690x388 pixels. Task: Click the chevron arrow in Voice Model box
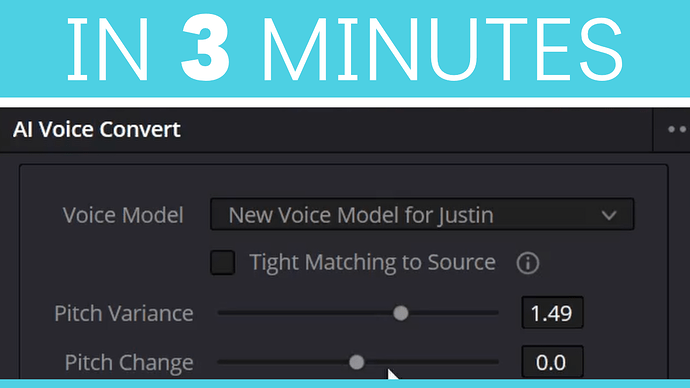pos(609,215)
